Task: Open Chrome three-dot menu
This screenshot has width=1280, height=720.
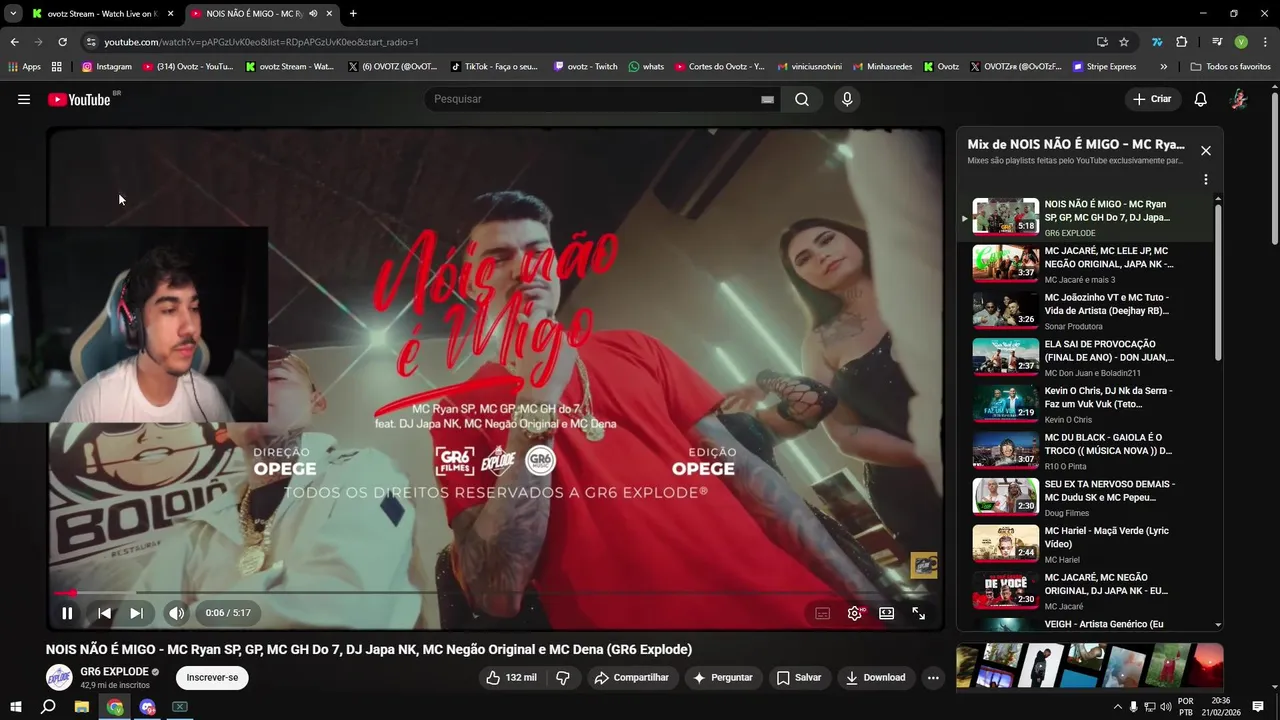Action: [1264, 42]
